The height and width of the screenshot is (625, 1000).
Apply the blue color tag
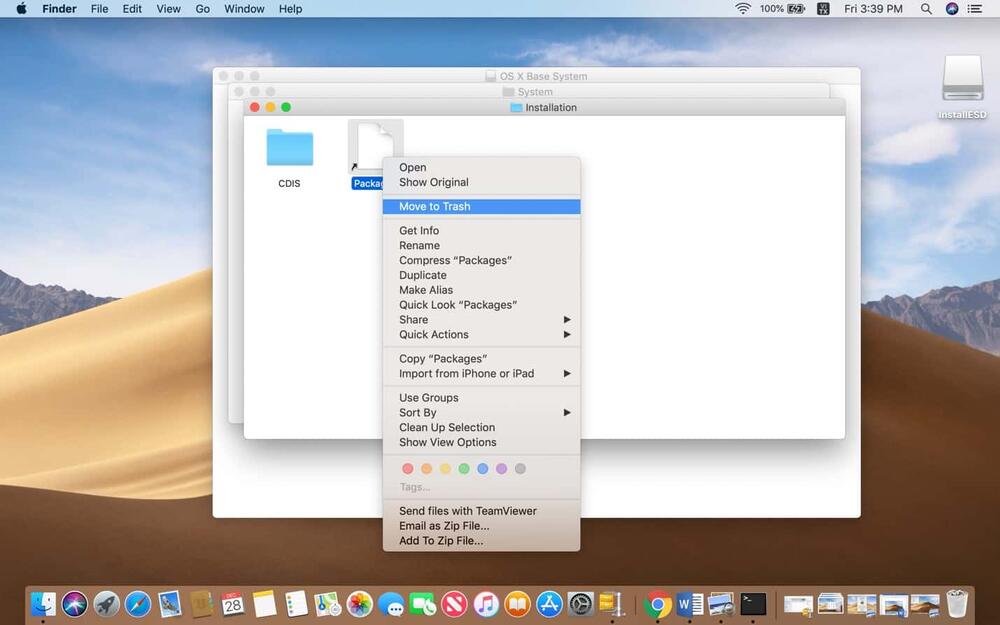483,468
